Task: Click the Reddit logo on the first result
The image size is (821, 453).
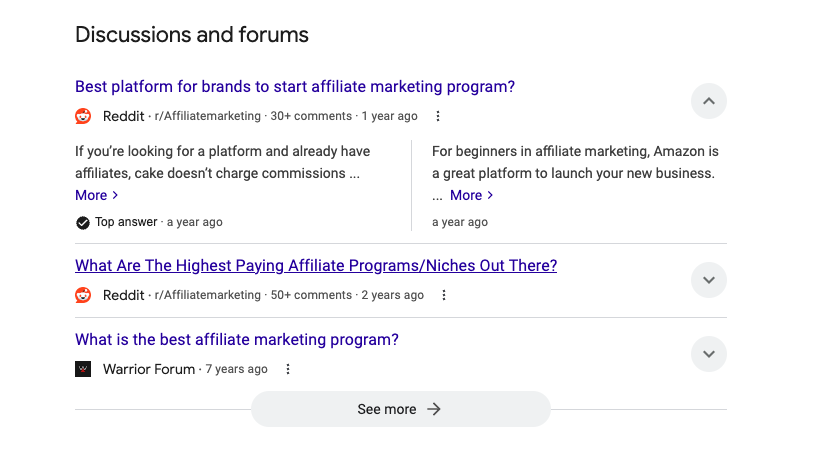Action: coord(83,116)
